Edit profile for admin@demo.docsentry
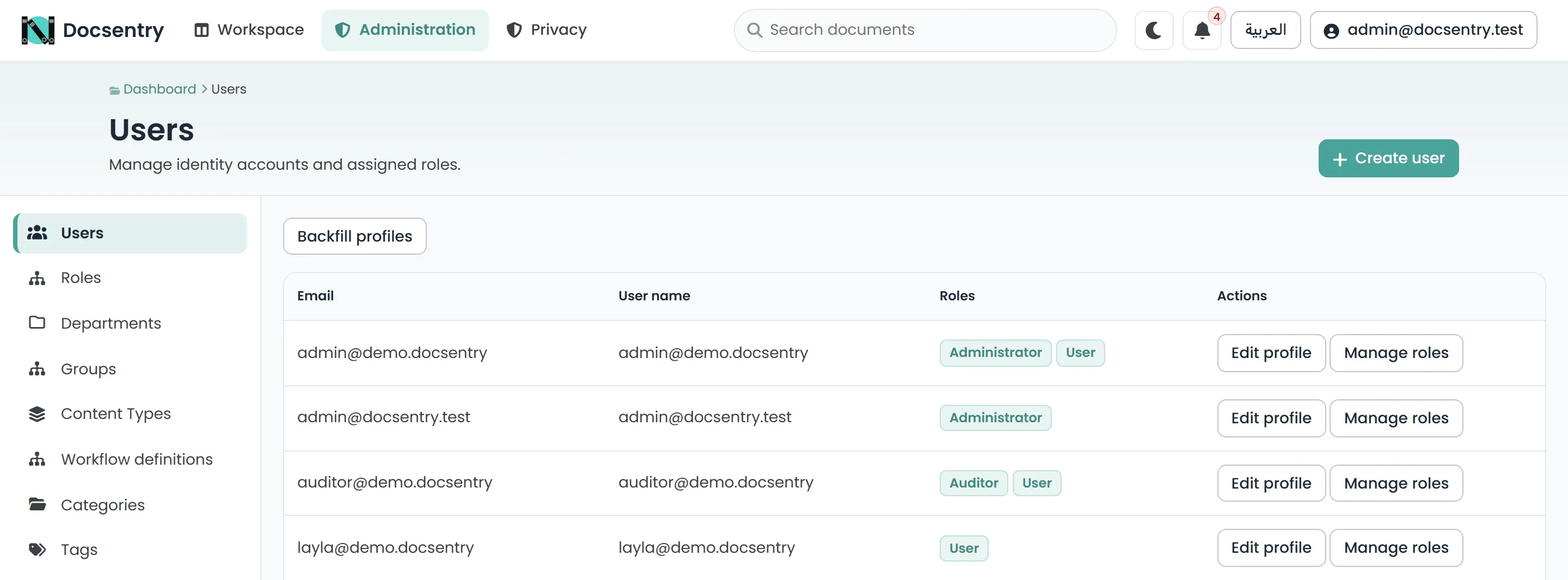This screenshot has width=1568, height=580. (x=1271, y=353)
